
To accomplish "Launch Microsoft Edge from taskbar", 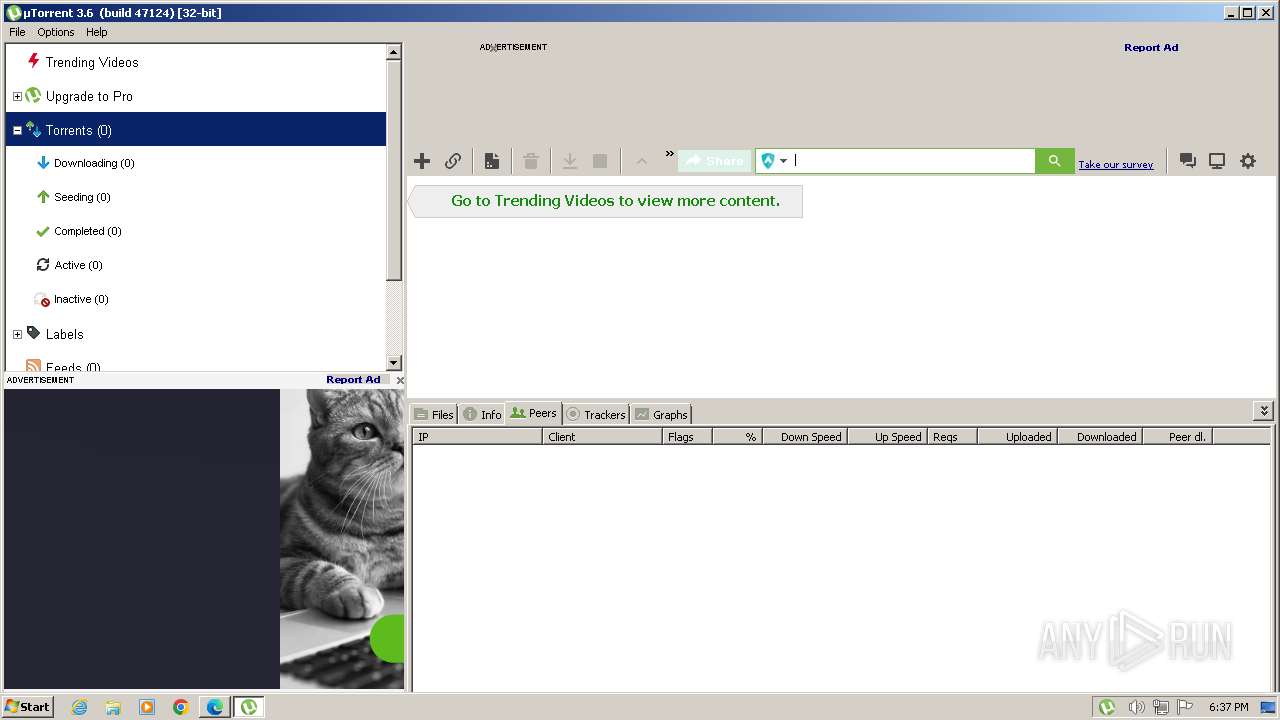I will coord(215,707).
